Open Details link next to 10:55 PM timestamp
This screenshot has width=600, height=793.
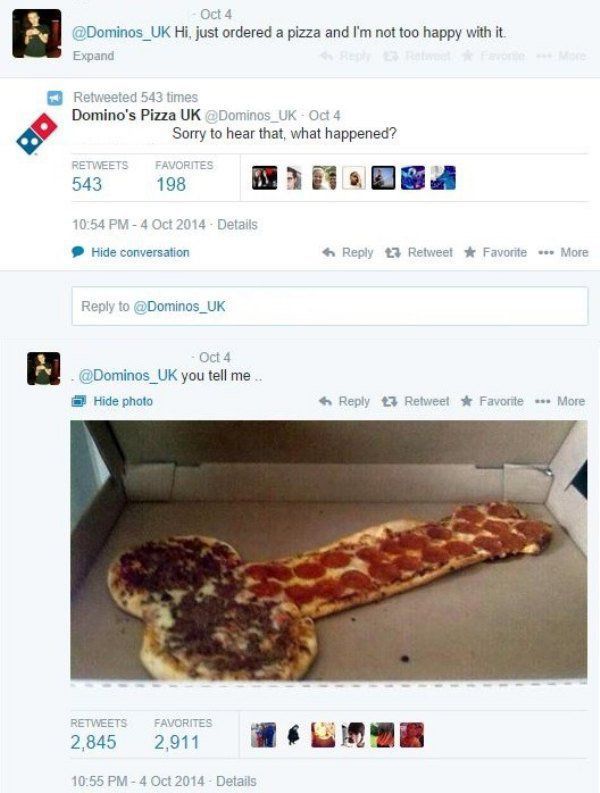[x=236, y=781]
